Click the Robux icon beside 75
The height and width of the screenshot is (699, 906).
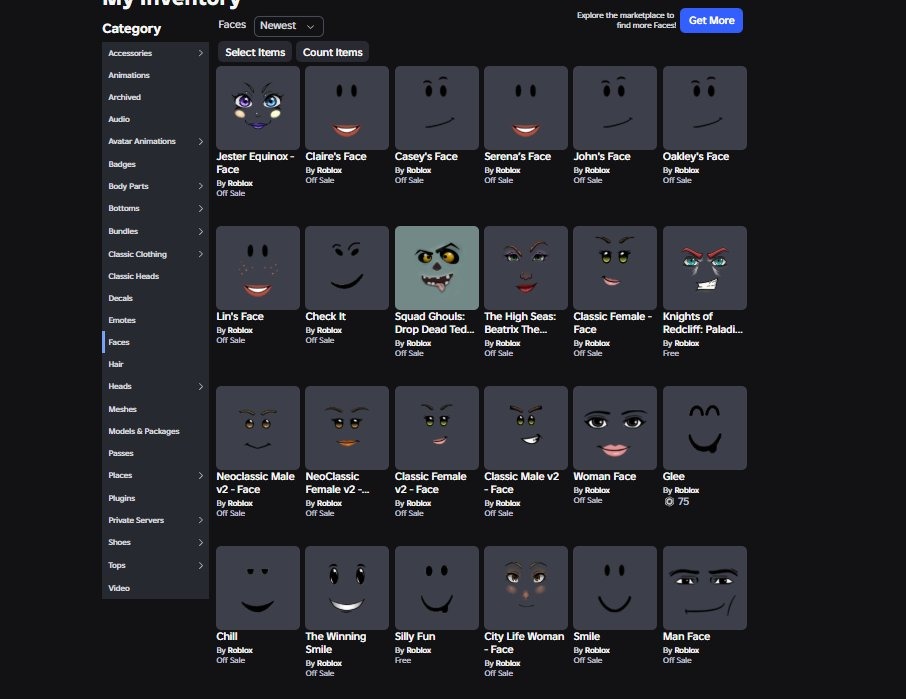pyautogui.click(x=669, y=501)
